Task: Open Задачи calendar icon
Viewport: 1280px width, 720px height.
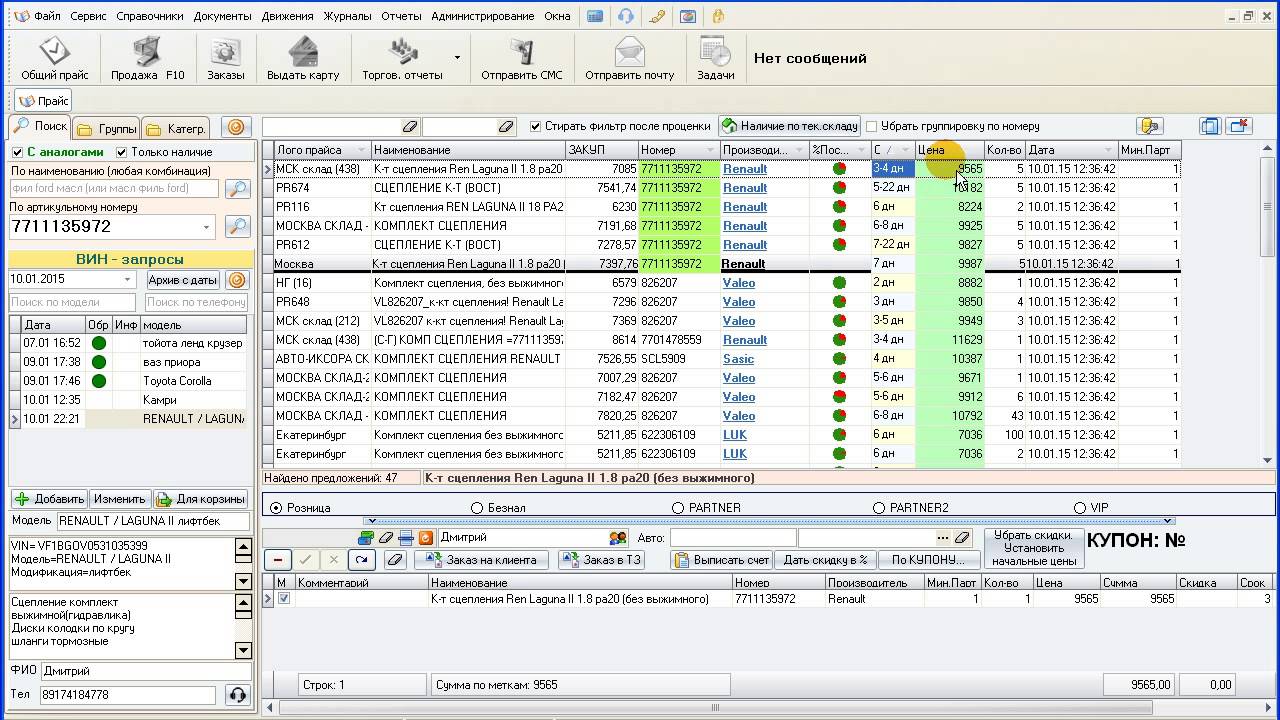Action: [x=716, y=59]
